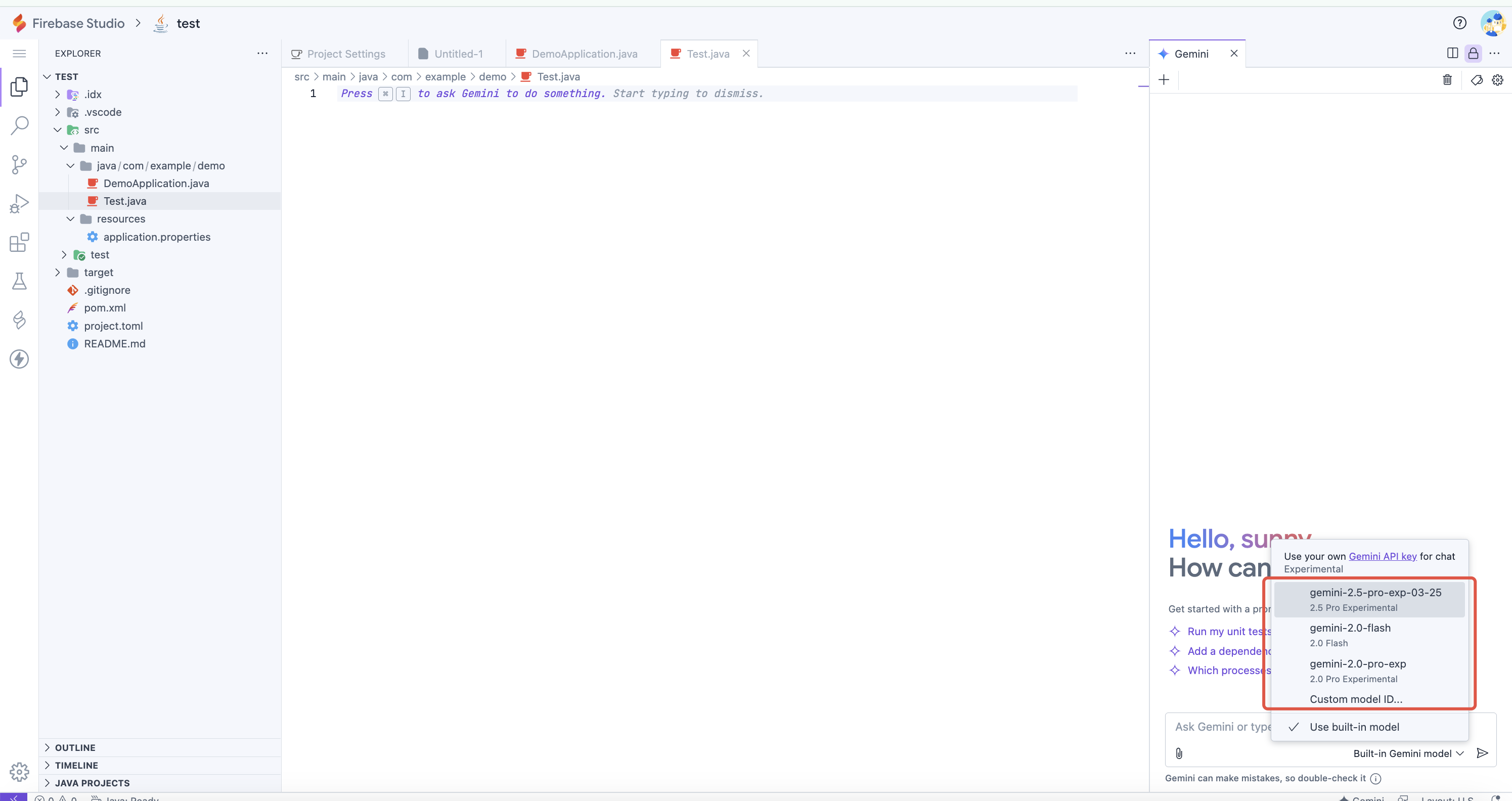Viewport: 1512px width, 801px height.
Task: Expand the target folder
Action: (x=98, y=272)
